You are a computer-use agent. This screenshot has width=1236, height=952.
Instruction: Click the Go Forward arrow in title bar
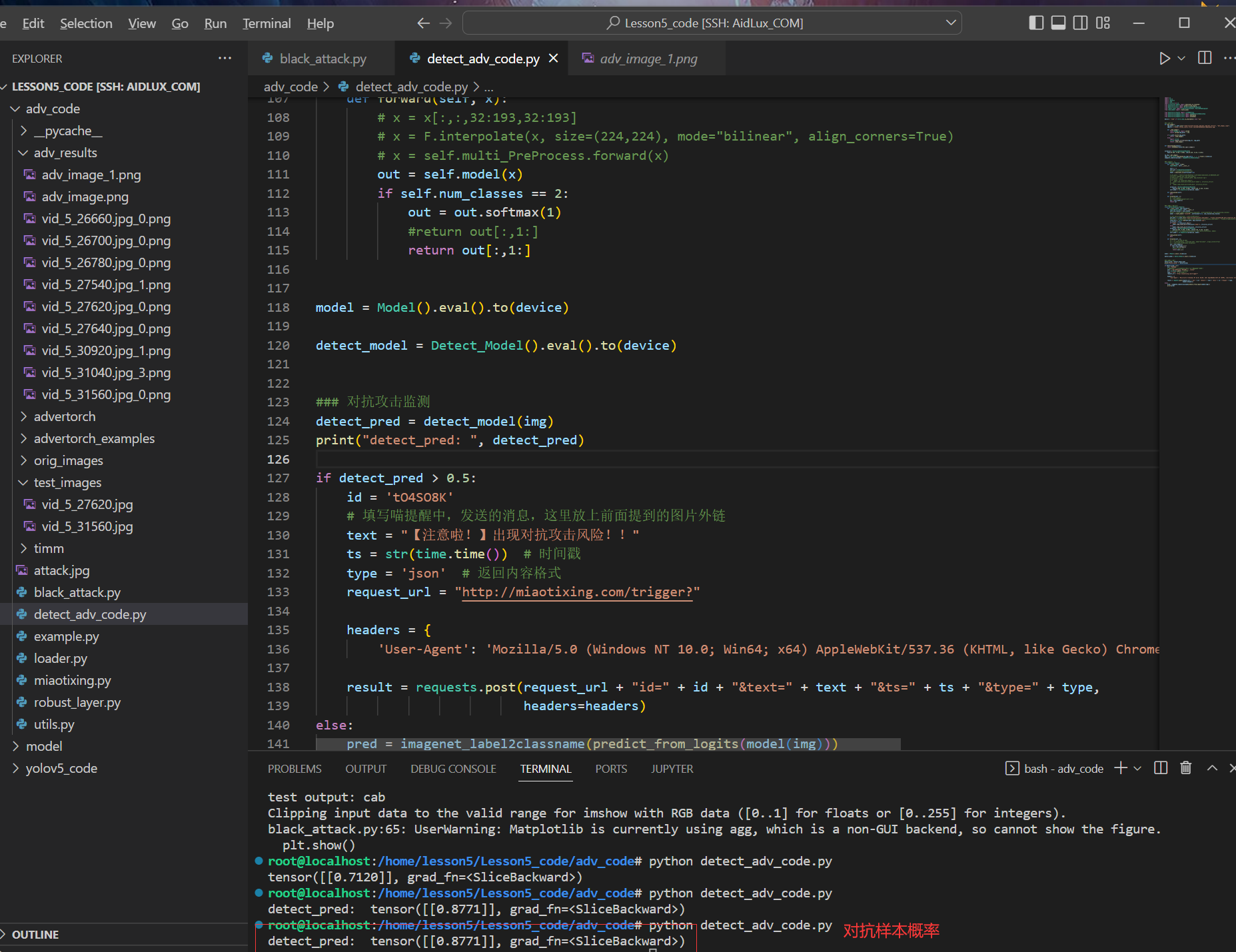click(446, 23)
